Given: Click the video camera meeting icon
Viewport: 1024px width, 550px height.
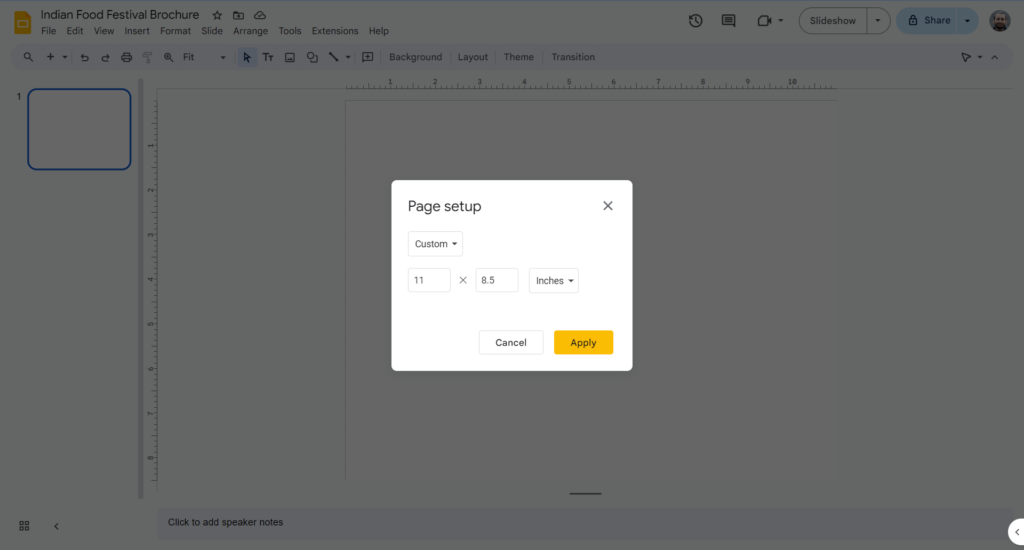Looking at the screenshot, I should coord(765,20).
